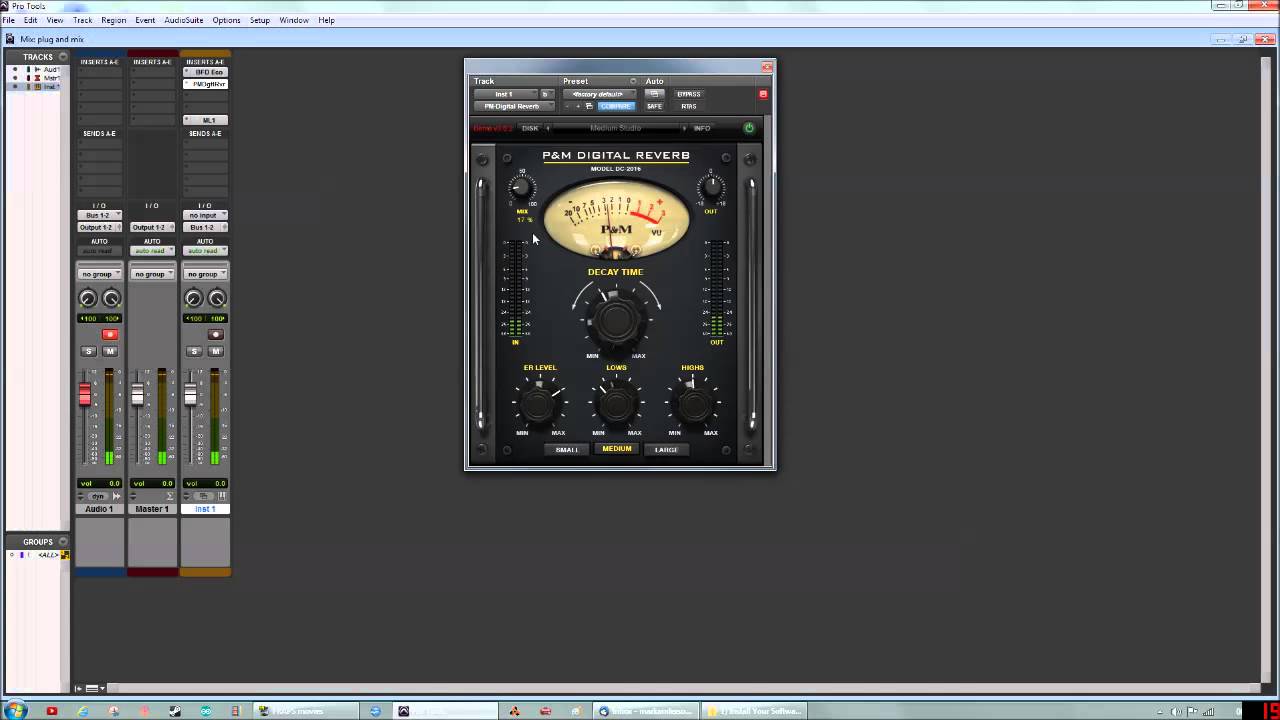Open the Track menu

pos(82,20)
